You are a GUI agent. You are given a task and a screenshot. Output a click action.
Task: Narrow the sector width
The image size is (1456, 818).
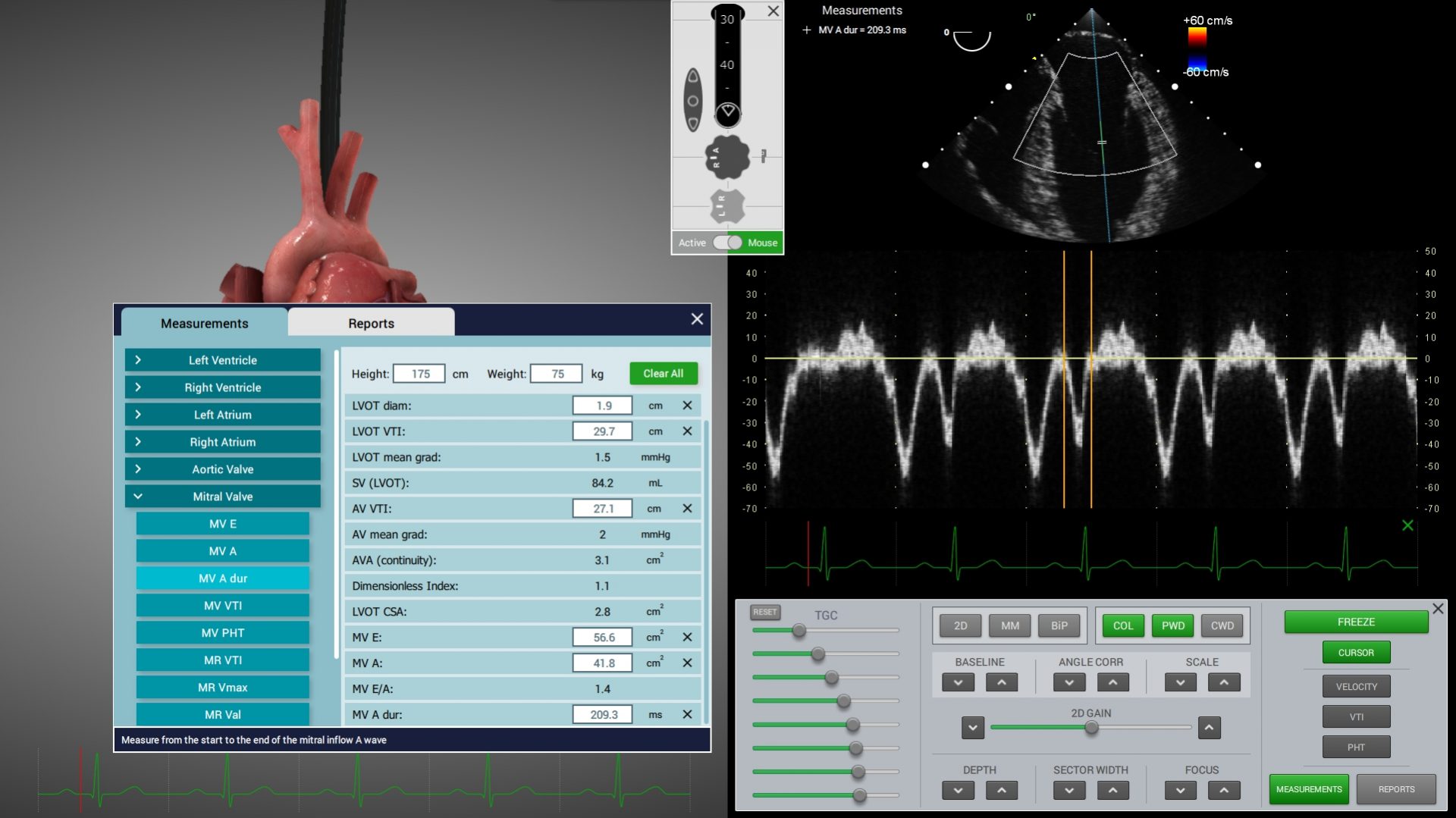coord(1069,790)
